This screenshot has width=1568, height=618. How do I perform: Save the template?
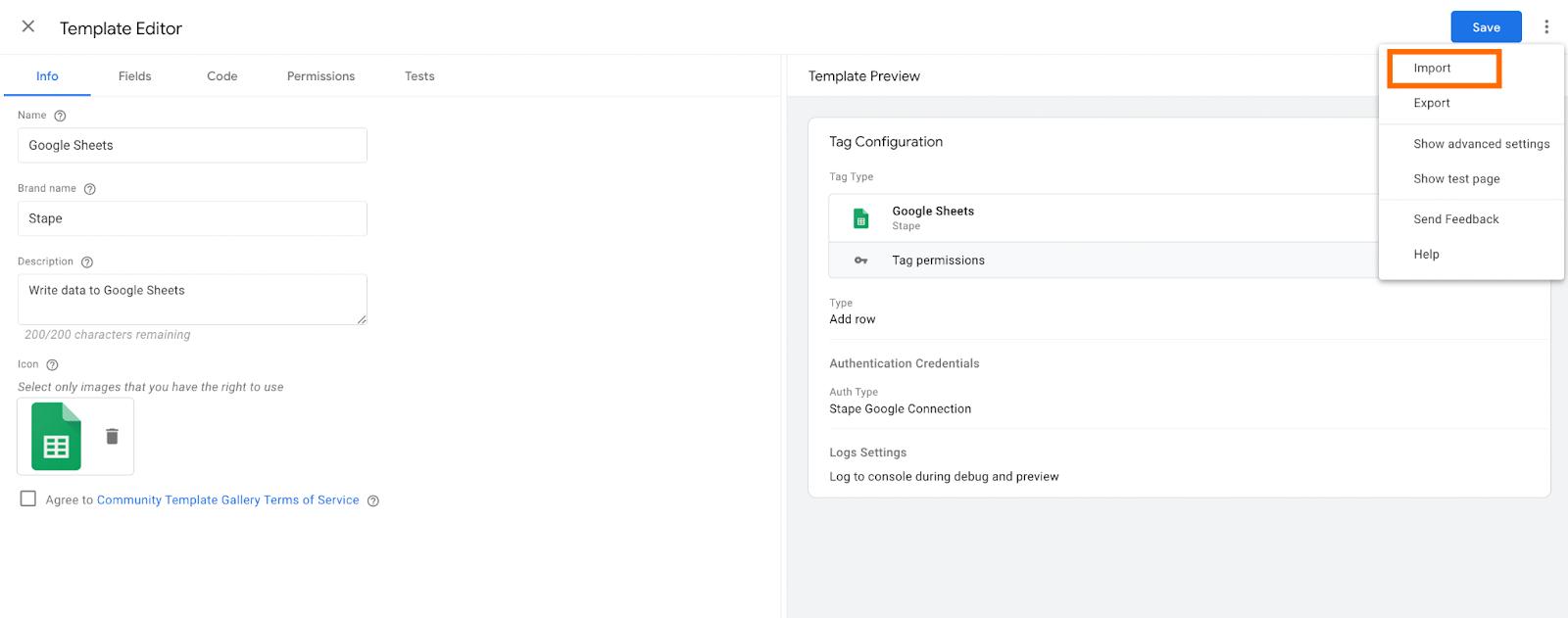(x=1486, y=27)
